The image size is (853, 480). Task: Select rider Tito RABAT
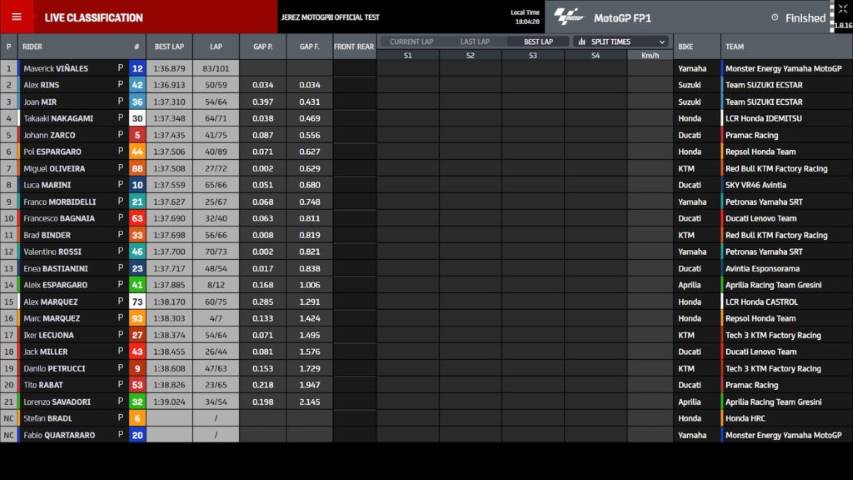(43, 385)
